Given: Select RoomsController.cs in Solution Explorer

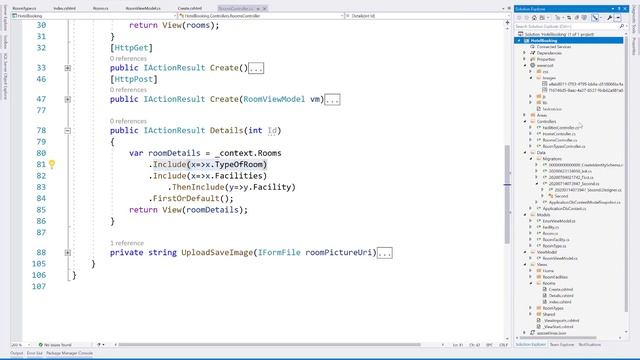Looking at the screenshot, I should pyautogui.click(x=560, y=140).
